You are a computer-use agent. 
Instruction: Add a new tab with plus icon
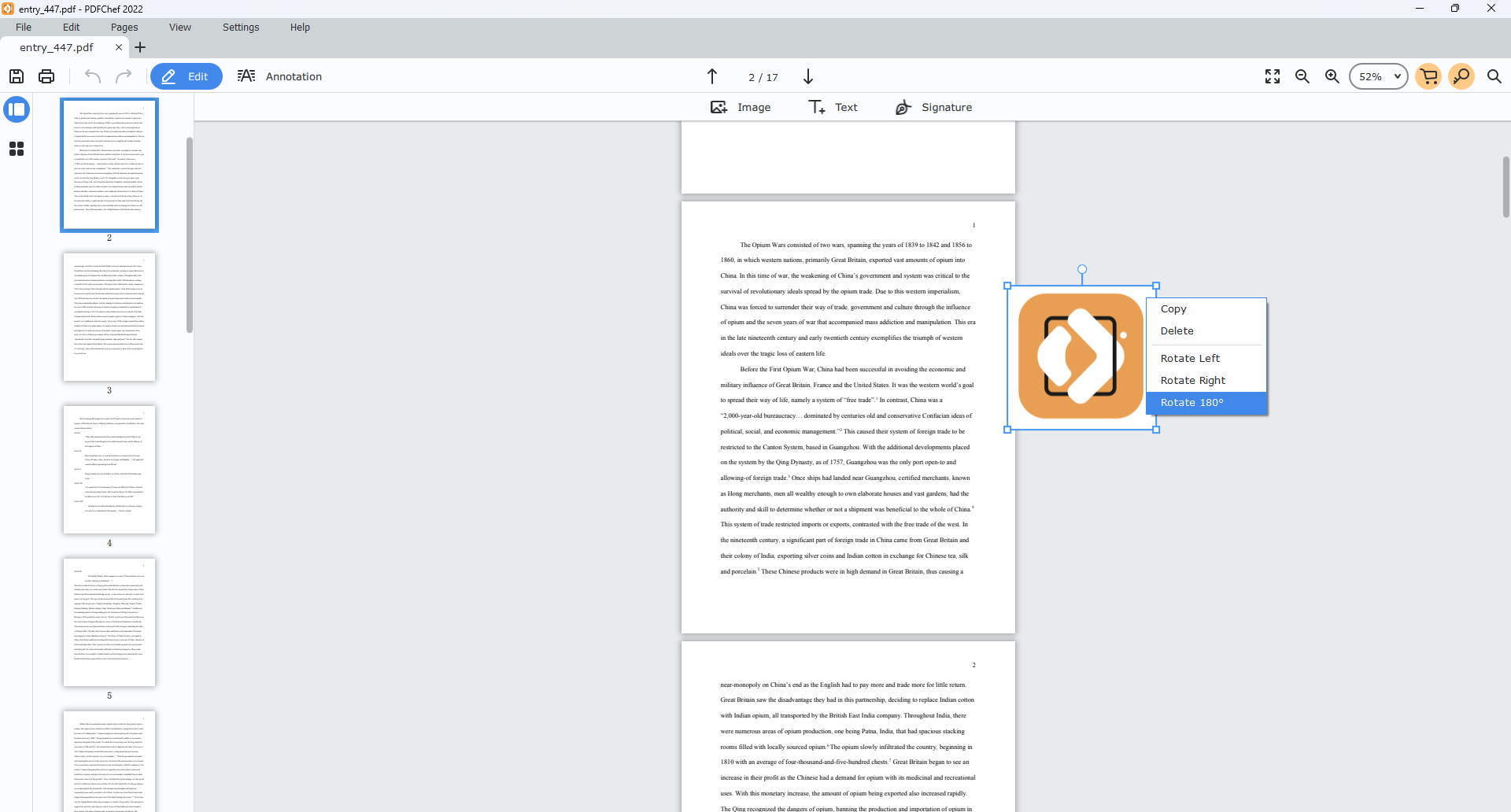coord(141,47)
